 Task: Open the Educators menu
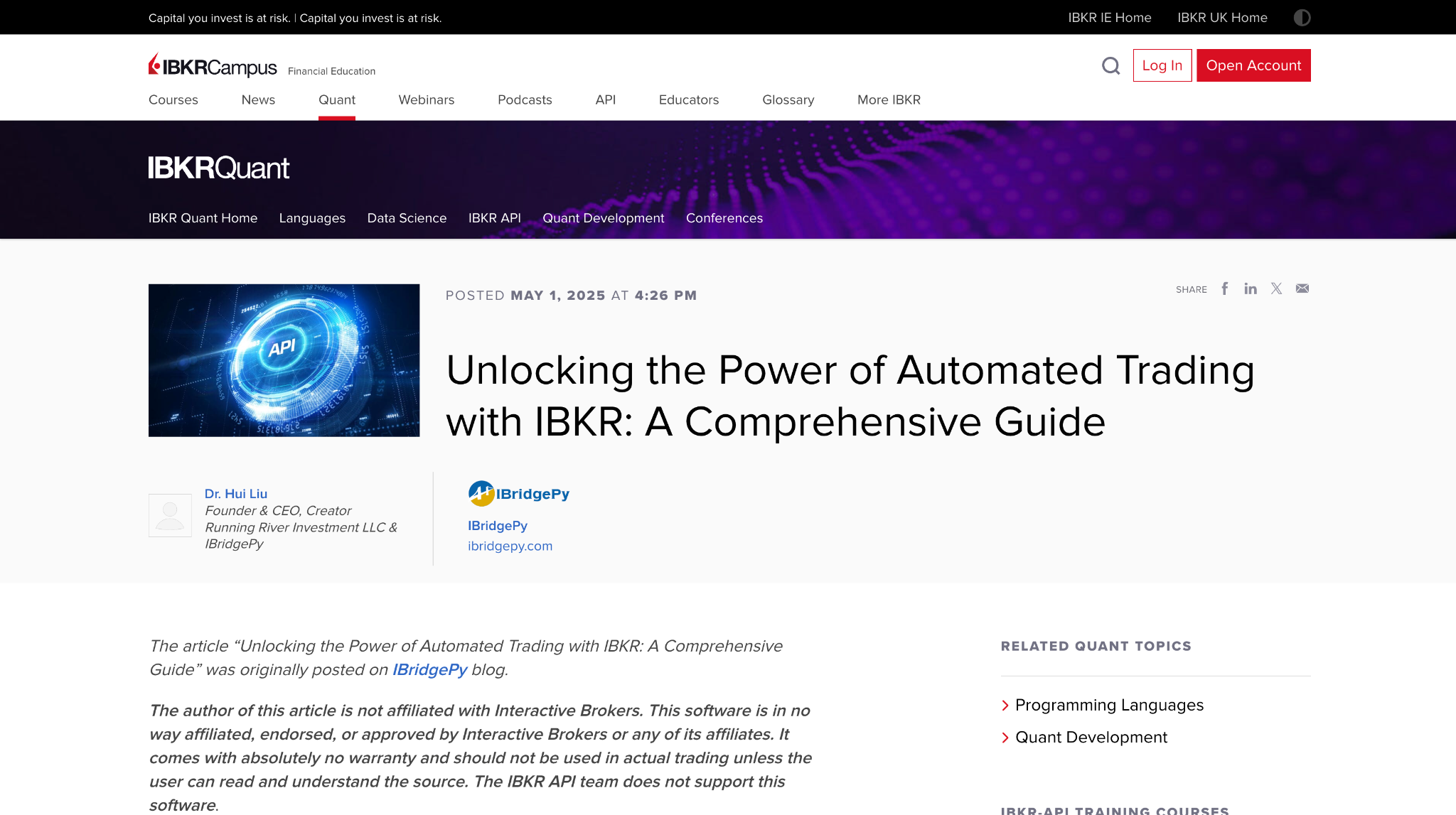coord(689,99)
